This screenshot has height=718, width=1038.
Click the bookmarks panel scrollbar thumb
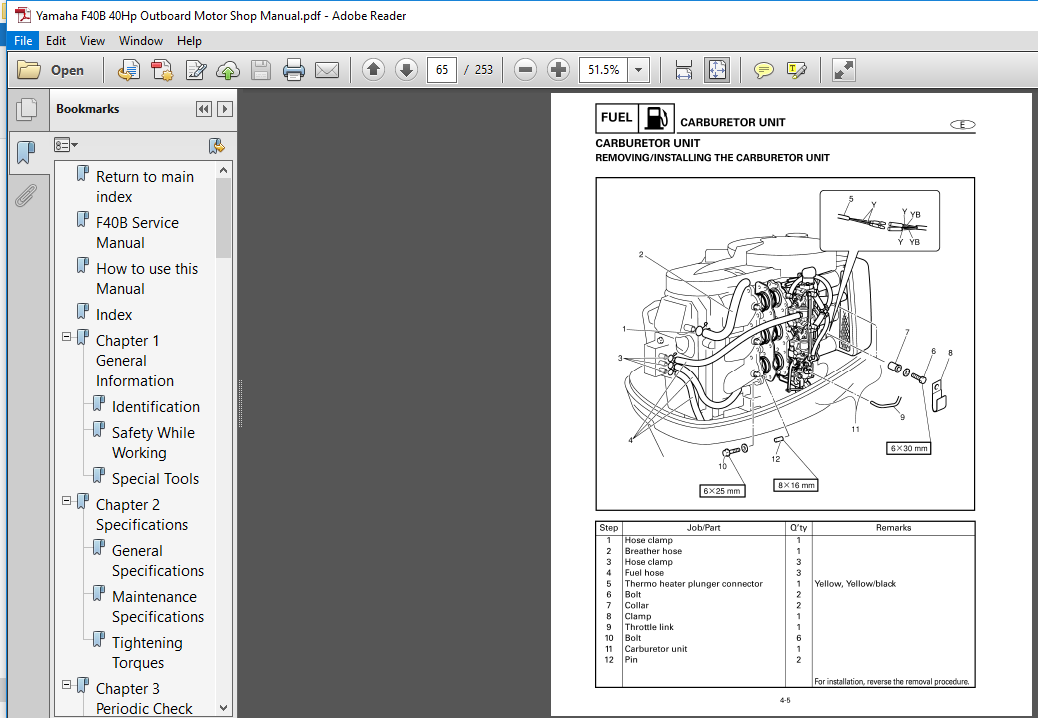223,218
